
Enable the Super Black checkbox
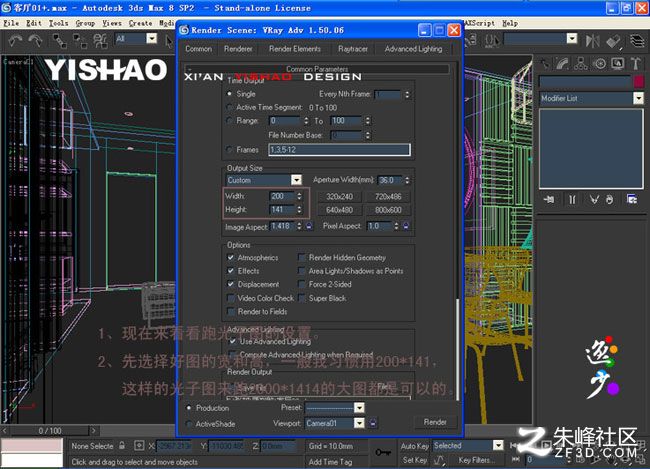(302, 298)
